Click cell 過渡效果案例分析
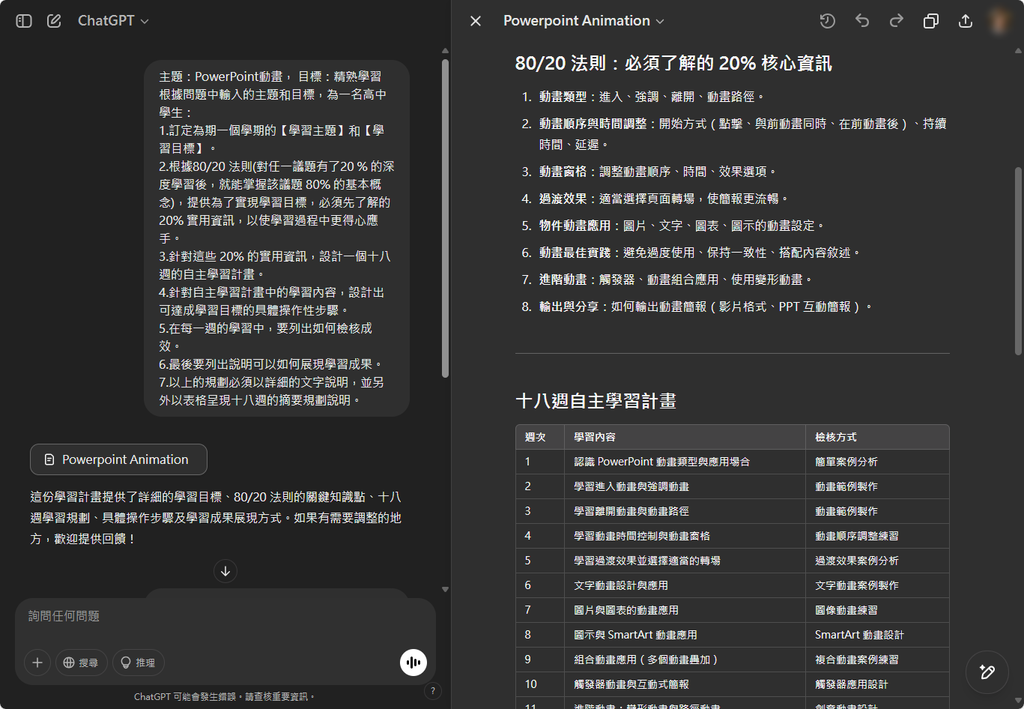Image resolution: width=1024 pixels, height=709 pixels. 877,561
